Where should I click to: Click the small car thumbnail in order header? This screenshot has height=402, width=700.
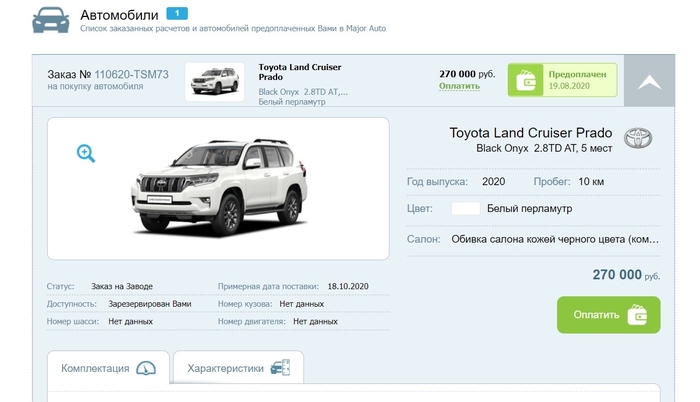[x=215, y=81]
